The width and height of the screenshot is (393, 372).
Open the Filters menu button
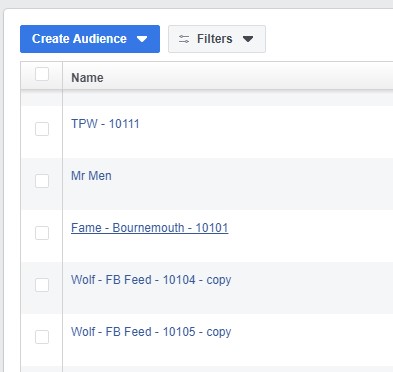(217, 39)
